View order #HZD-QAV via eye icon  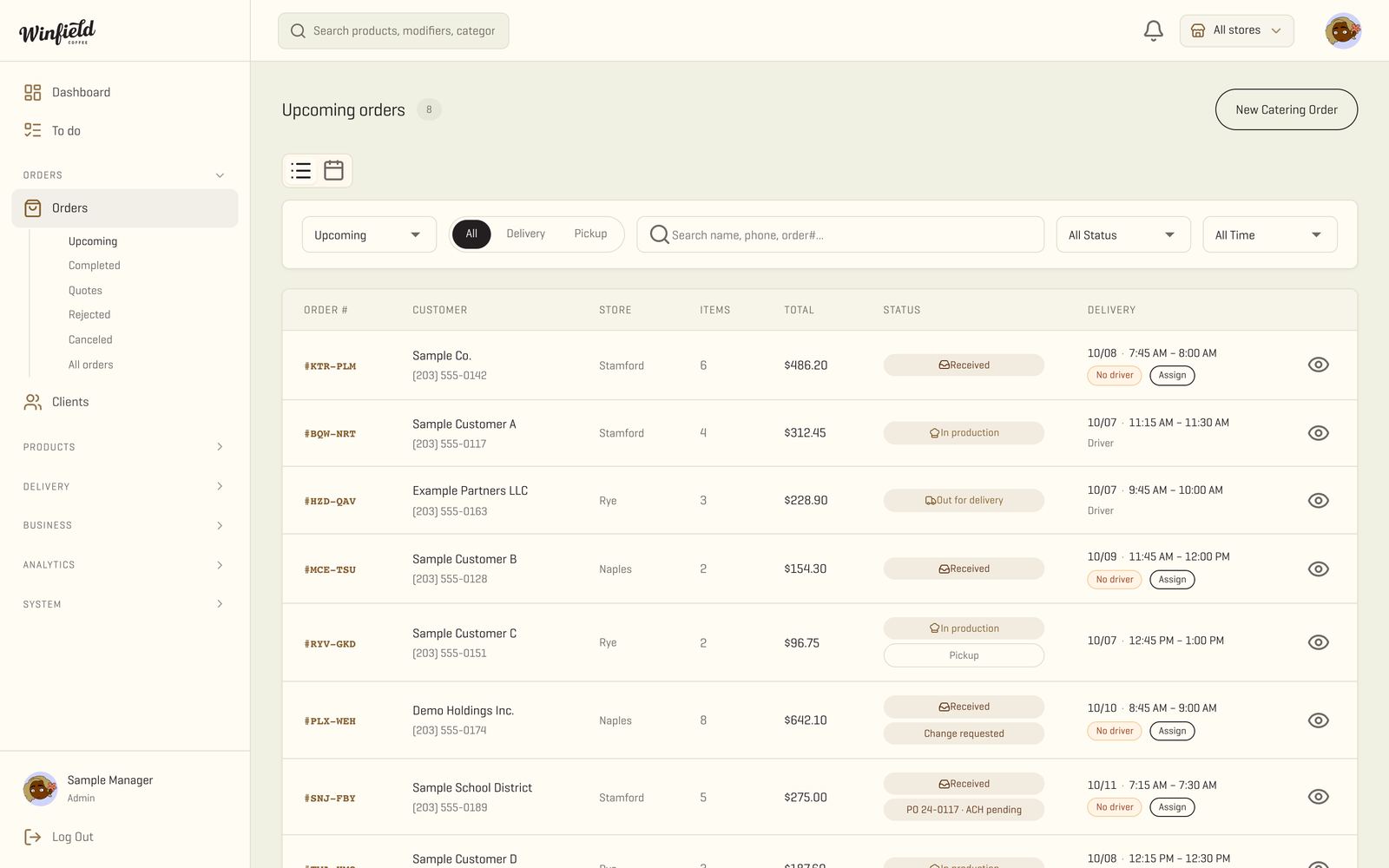coord(1318,501)
